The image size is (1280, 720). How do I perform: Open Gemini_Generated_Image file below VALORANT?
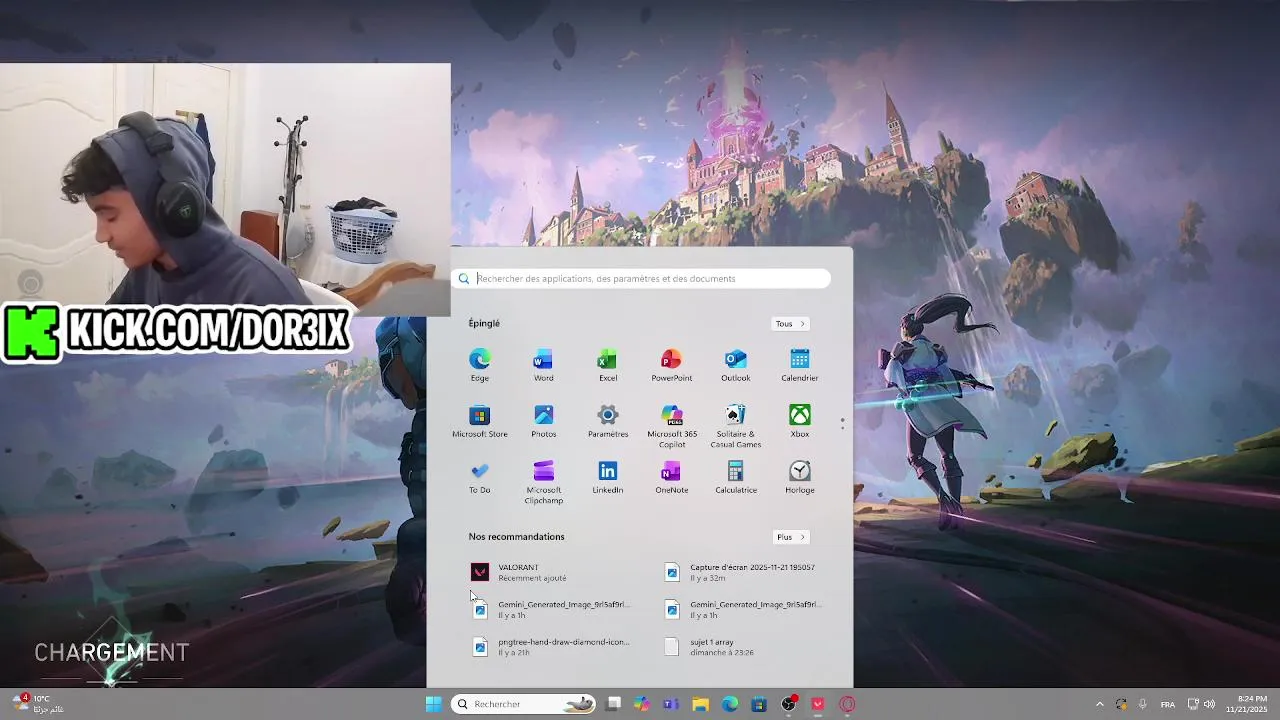point(552,609)
